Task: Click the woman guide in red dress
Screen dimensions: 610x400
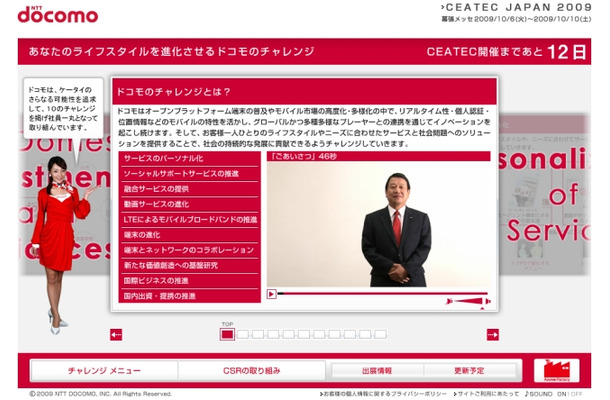Action: [58, 245]
